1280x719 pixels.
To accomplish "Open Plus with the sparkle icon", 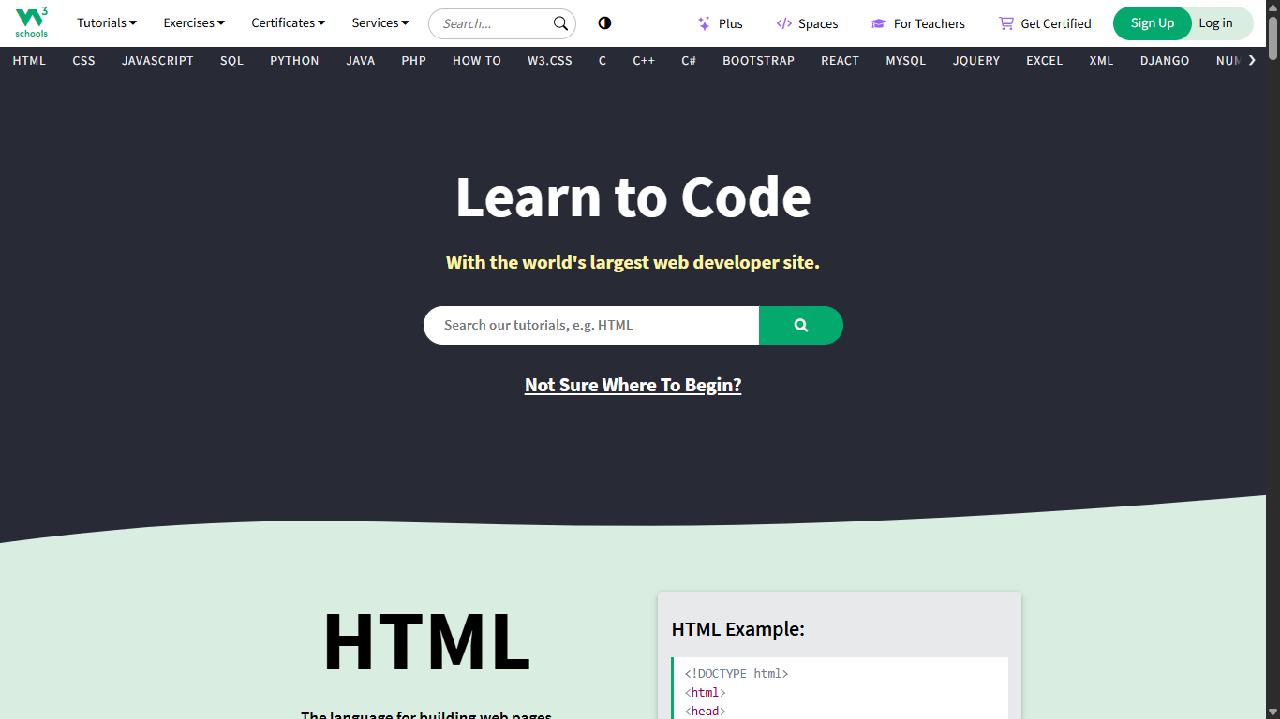I will (720, 23).
